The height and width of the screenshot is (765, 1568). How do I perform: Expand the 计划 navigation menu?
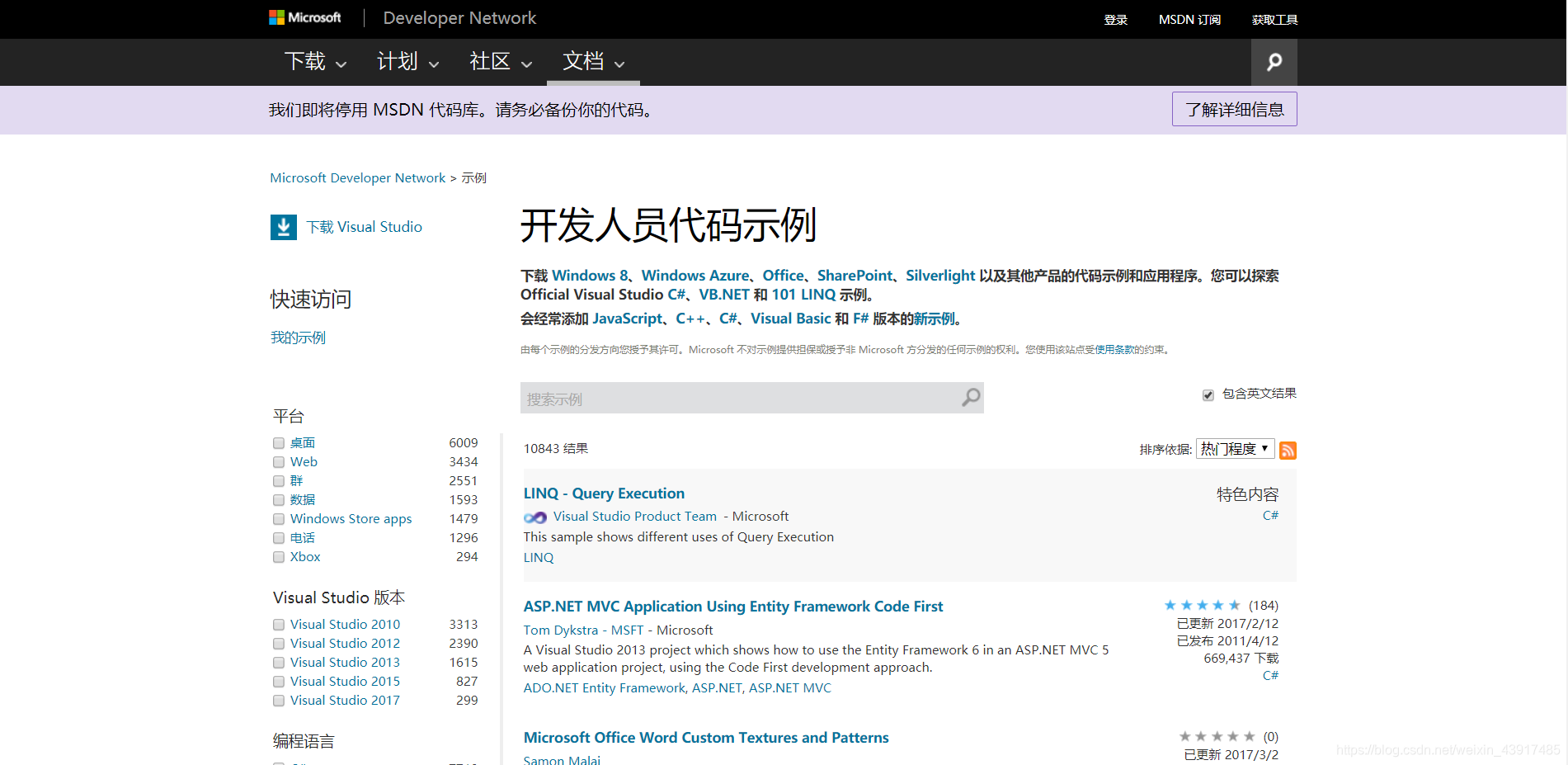(x=407, y=62)
